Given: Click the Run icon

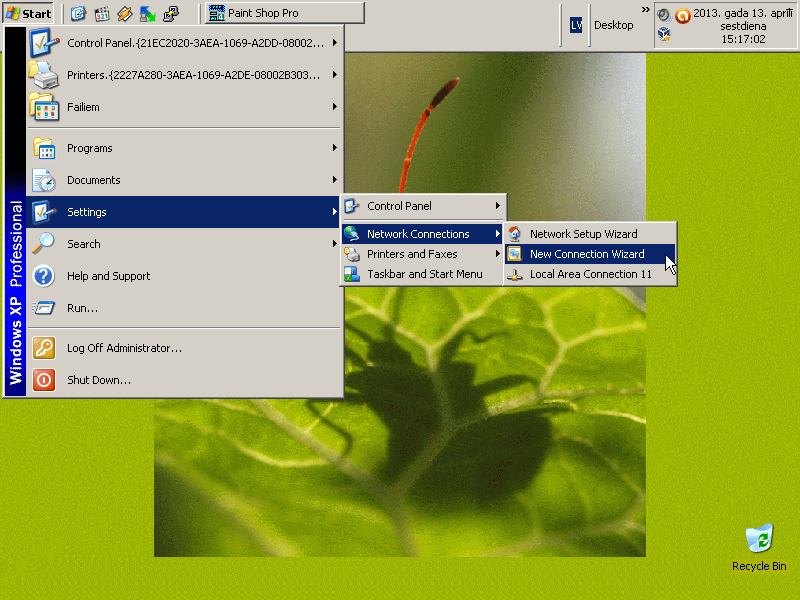Looking at the screenshot, I should [x=44, y=308].
